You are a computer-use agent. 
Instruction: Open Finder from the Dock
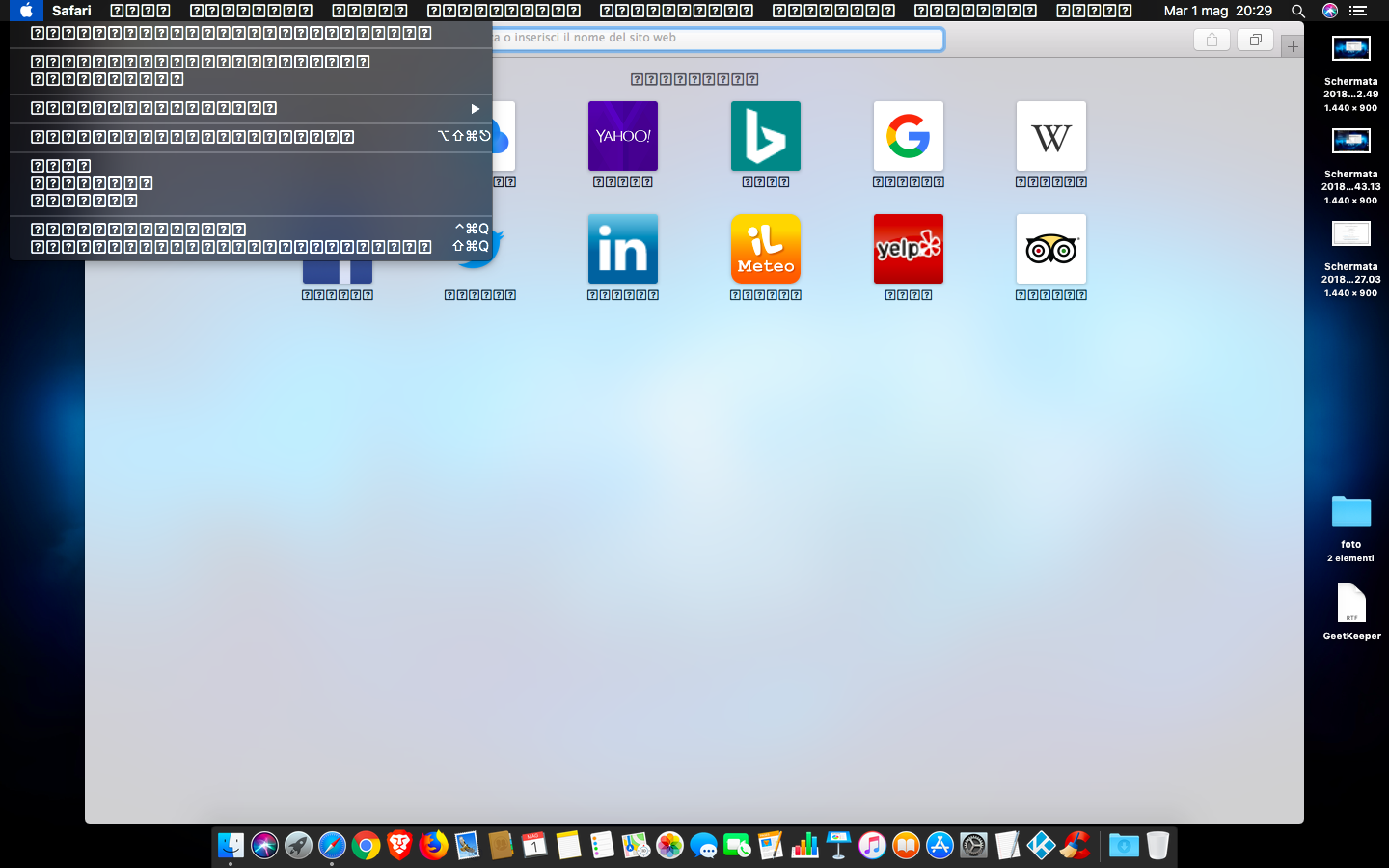(x=231, y=846)
